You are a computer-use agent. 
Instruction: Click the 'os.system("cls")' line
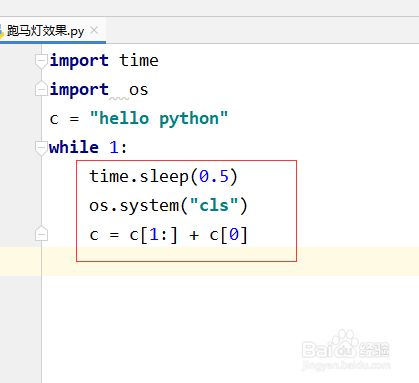[168, 206]
